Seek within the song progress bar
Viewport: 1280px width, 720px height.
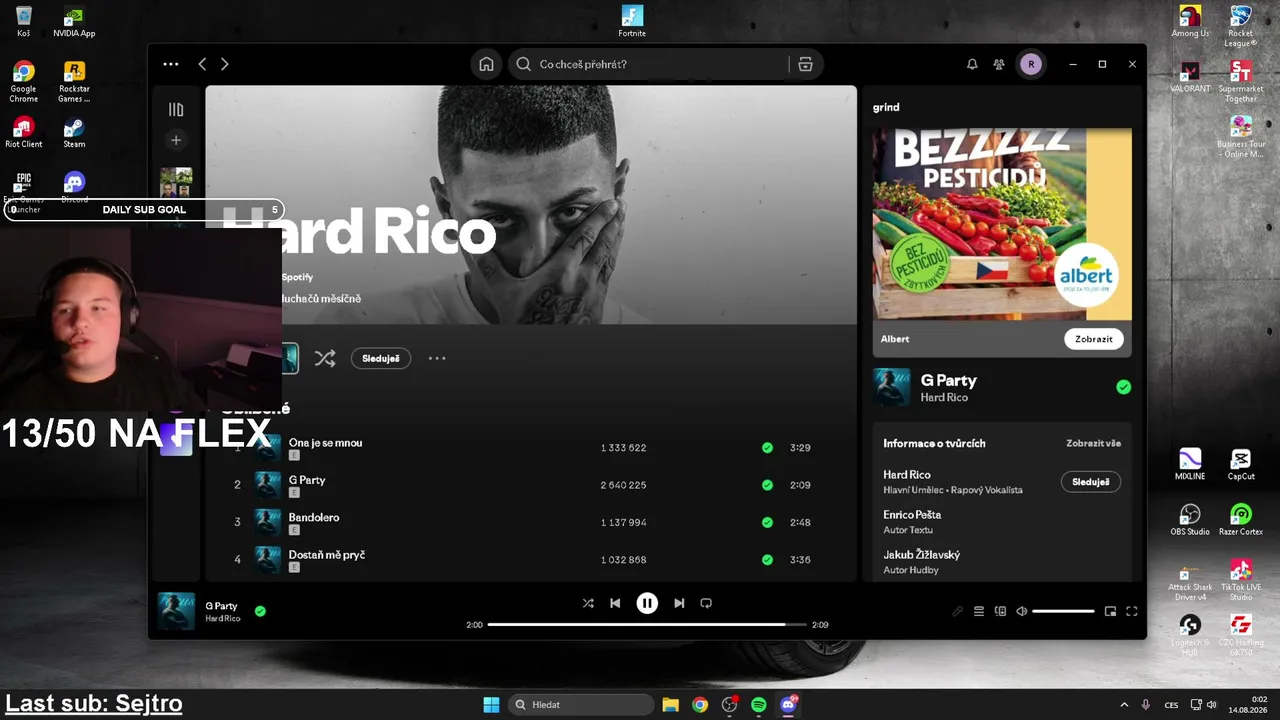click(647, 625)
